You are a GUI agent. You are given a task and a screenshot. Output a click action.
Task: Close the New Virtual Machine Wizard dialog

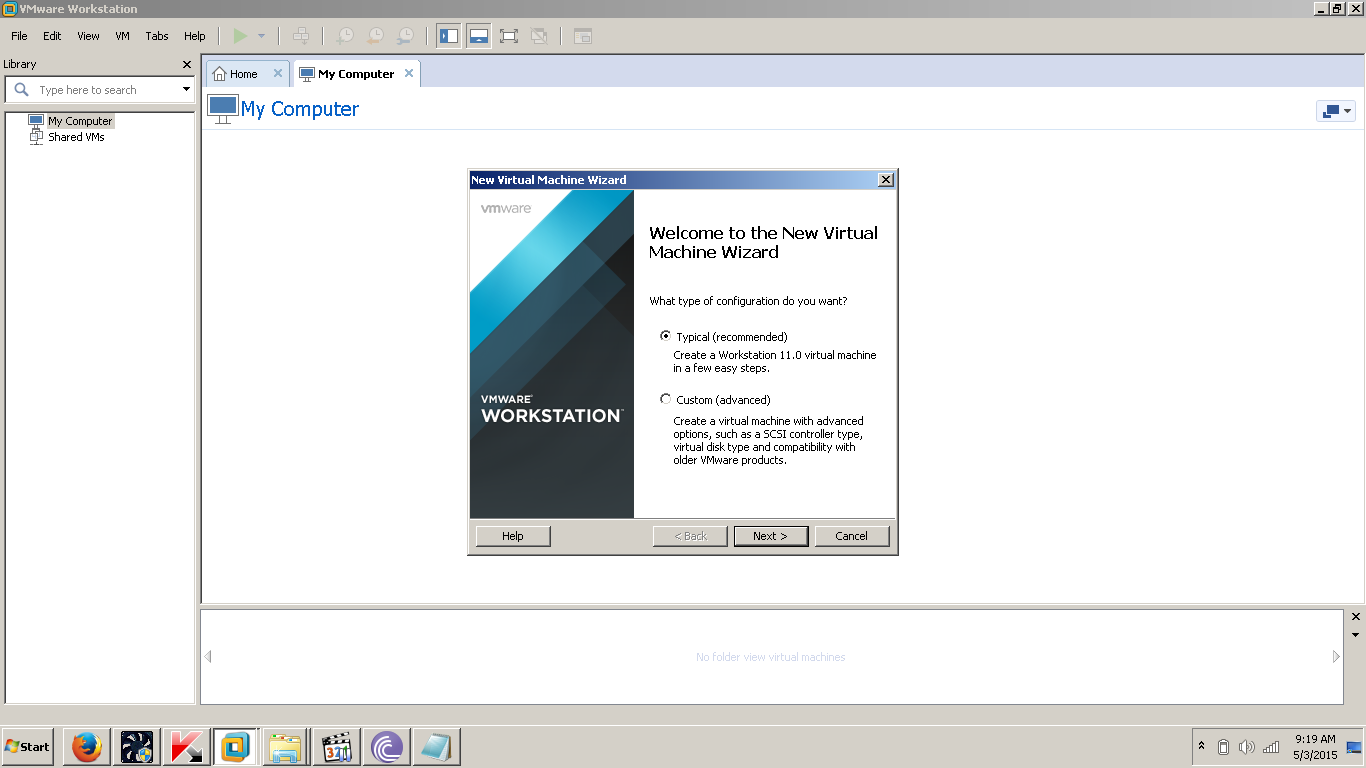click(x=885, y=180)
